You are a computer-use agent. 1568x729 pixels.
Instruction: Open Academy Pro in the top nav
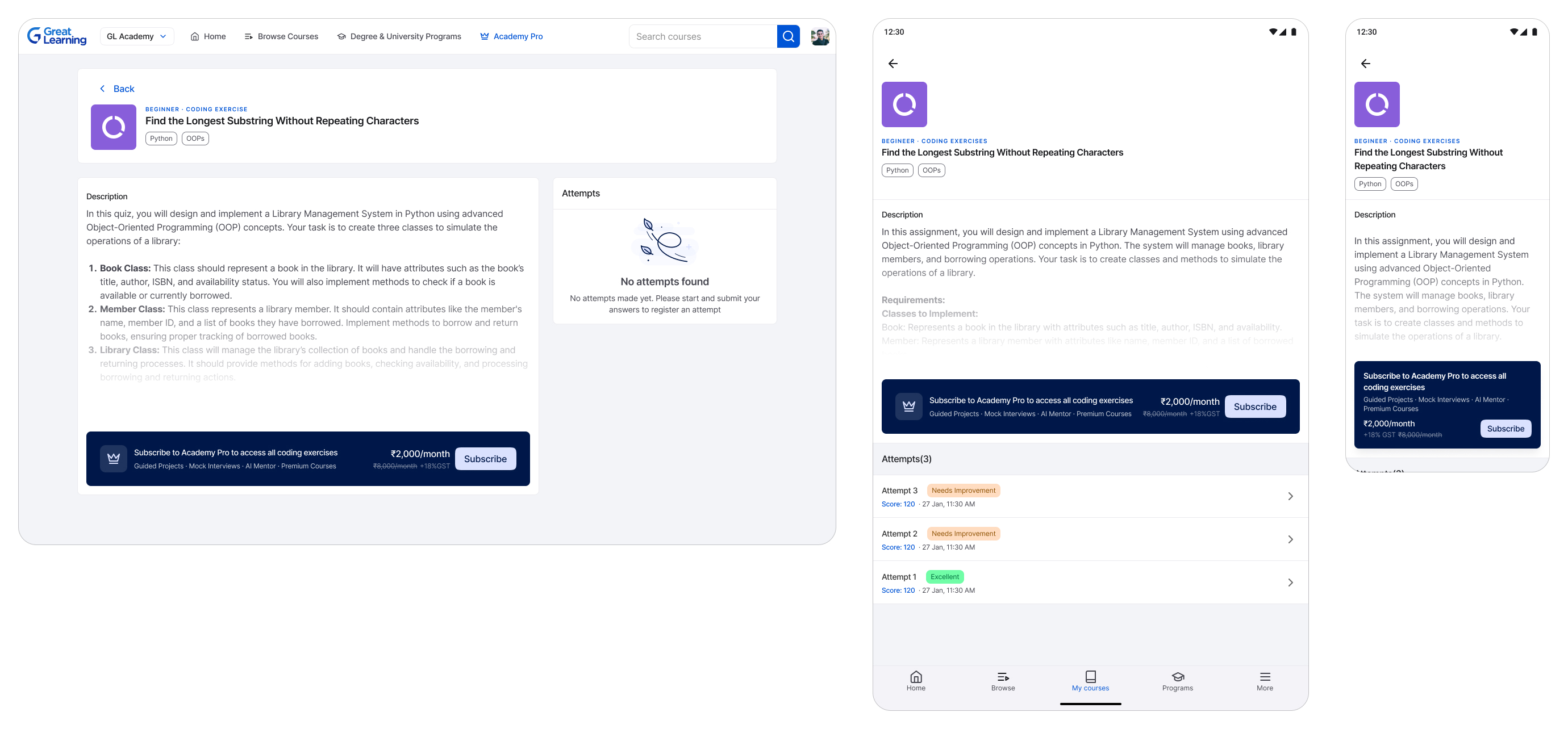point(511,36)
